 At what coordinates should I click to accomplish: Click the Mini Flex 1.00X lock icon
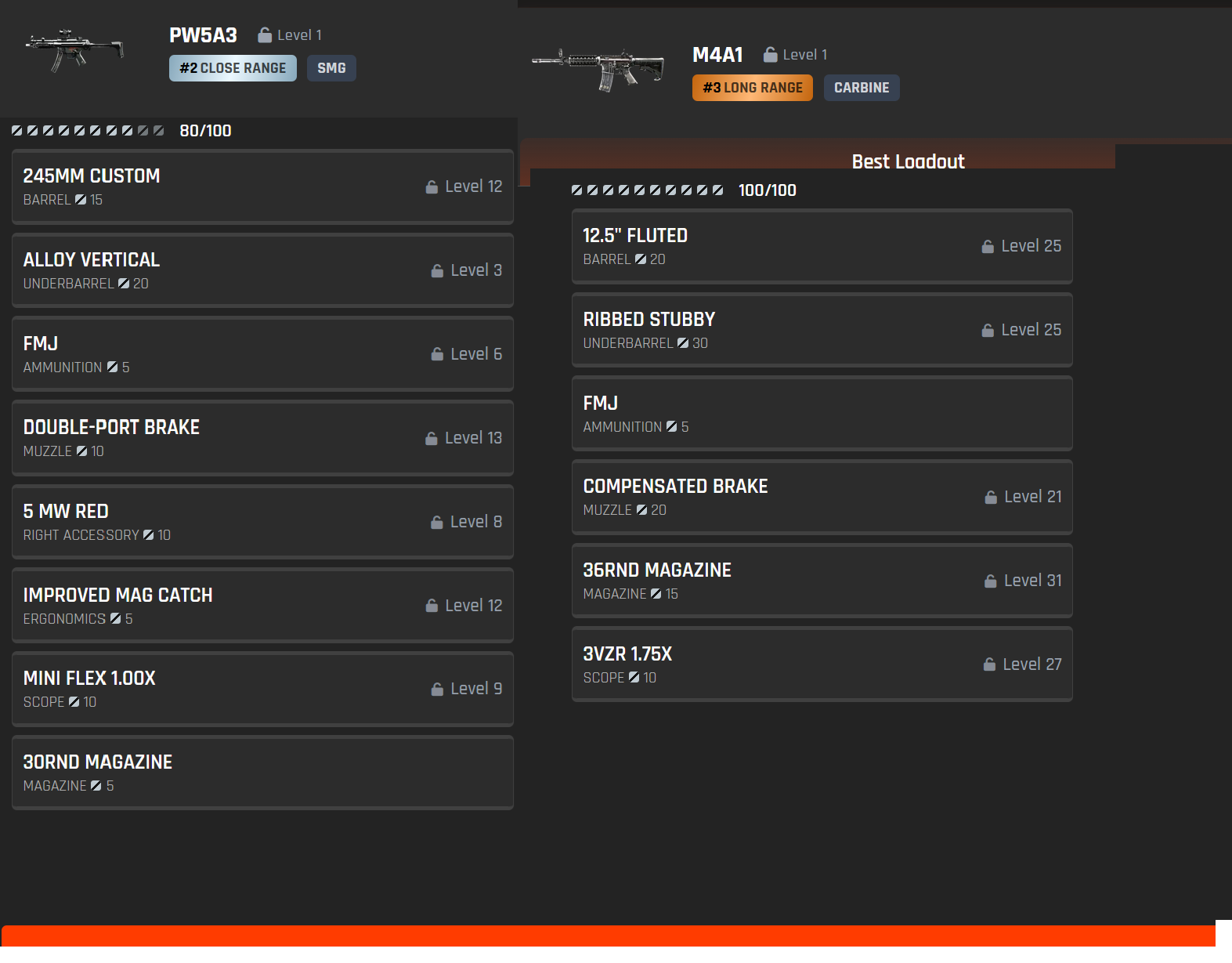(437, 690)
